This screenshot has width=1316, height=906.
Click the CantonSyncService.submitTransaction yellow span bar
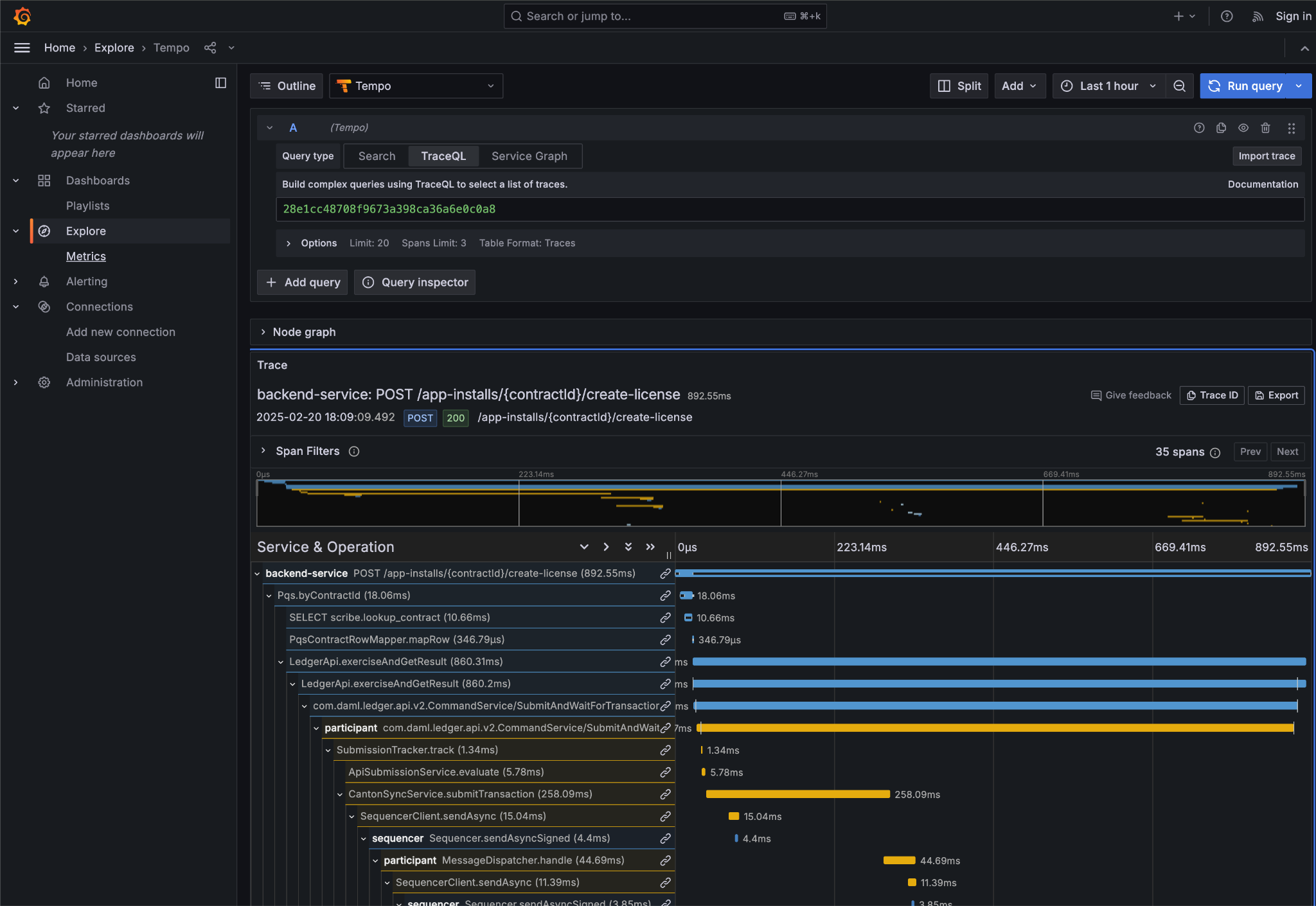coord(797,794)
